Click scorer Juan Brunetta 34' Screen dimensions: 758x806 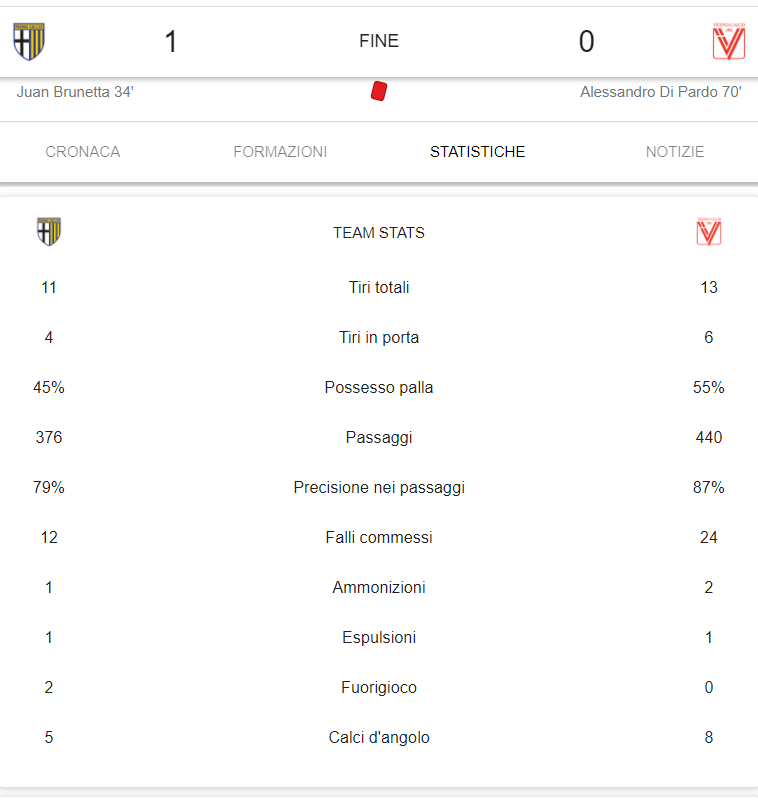pyautogui.click(x=75, y=92)
